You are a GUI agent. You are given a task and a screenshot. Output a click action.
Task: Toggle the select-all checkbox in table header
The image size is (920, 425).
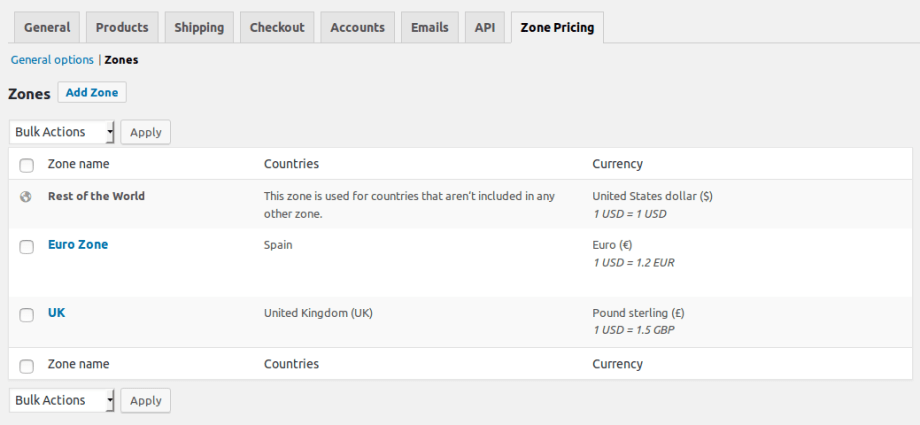(26, 166)
